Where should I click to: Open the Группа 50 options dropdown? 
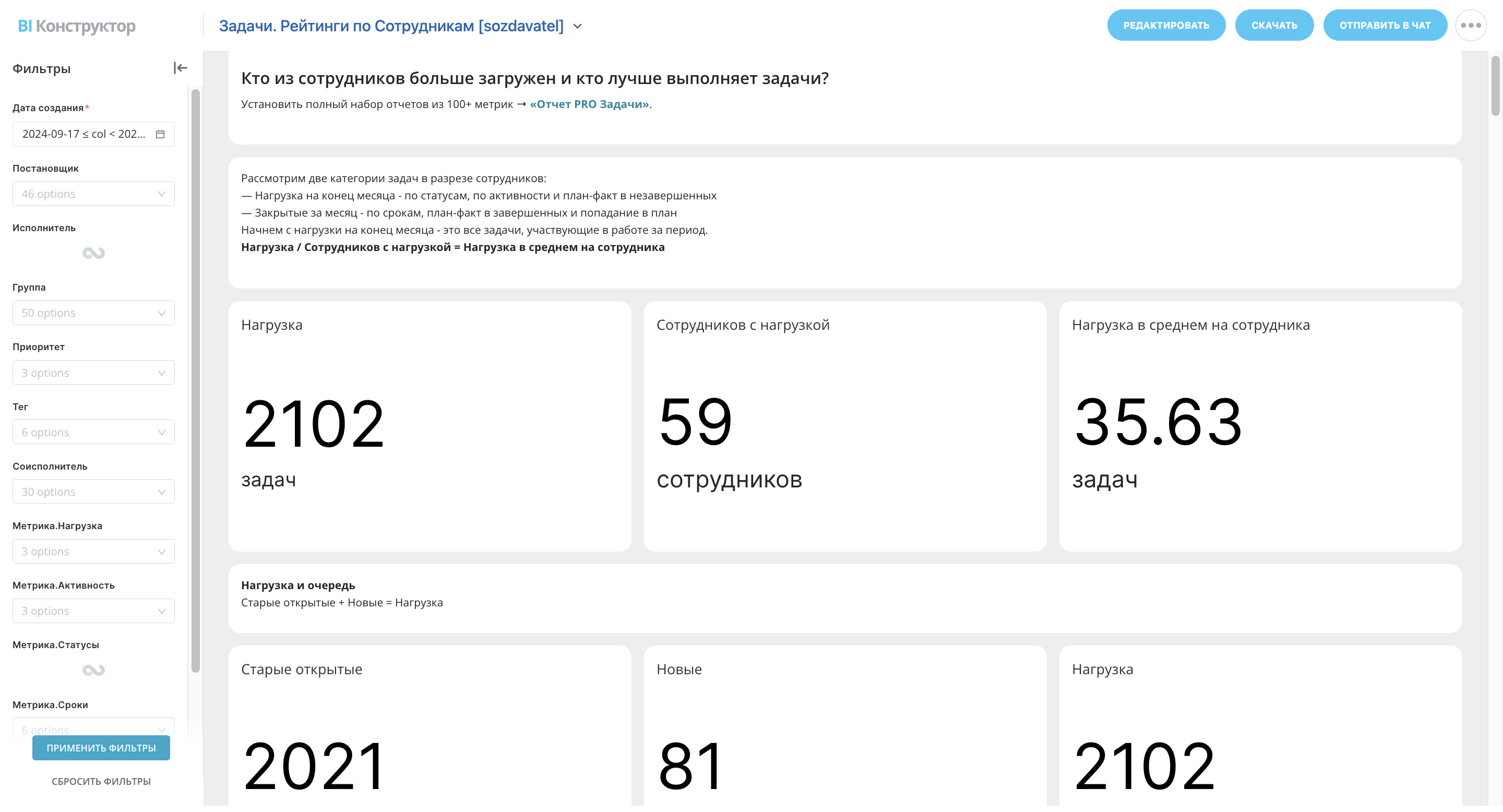click(x=93, y=313)
